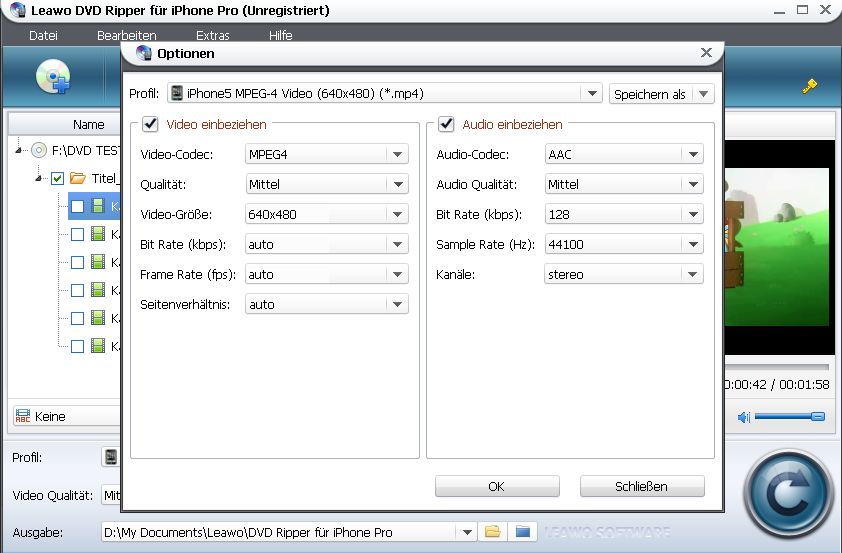Check the third chapter checkbox
This screenshot has width=842, height=553.
click(x=77, y=263)
